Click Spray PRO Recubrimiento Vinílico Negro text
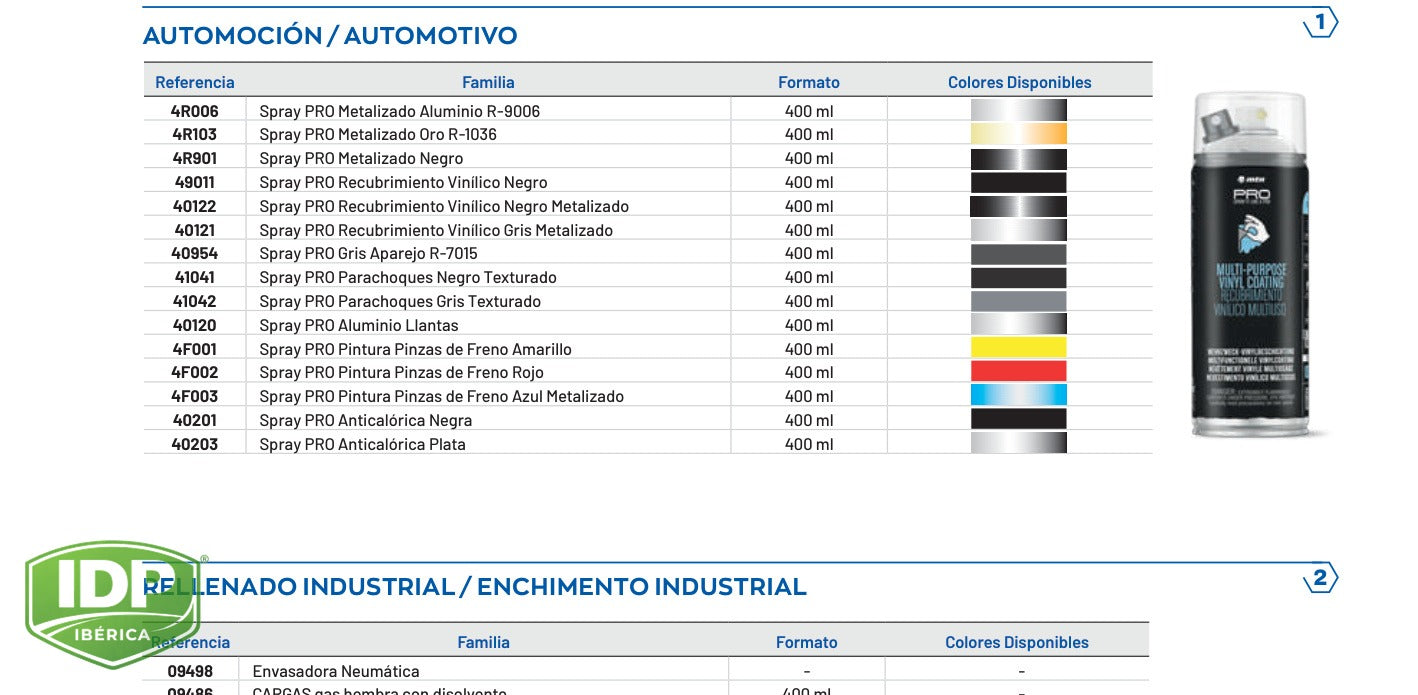 point(404,182)
